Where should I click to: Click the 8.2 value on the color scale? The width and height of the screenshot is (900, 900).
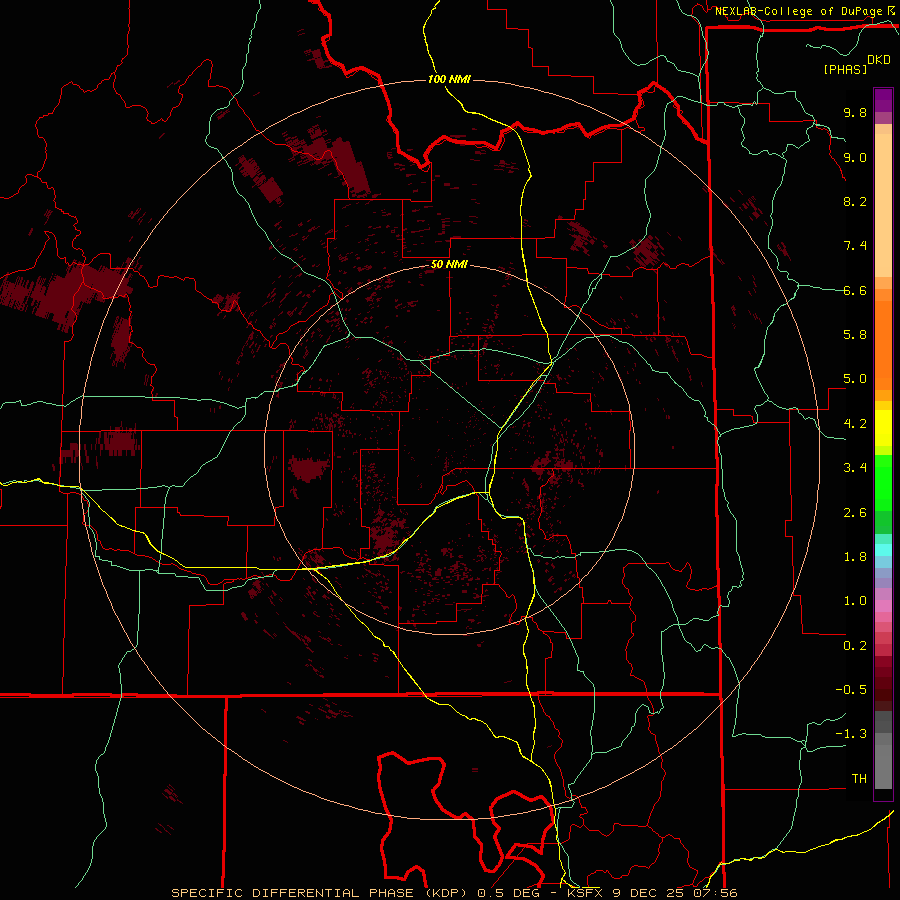coord(855,202)
